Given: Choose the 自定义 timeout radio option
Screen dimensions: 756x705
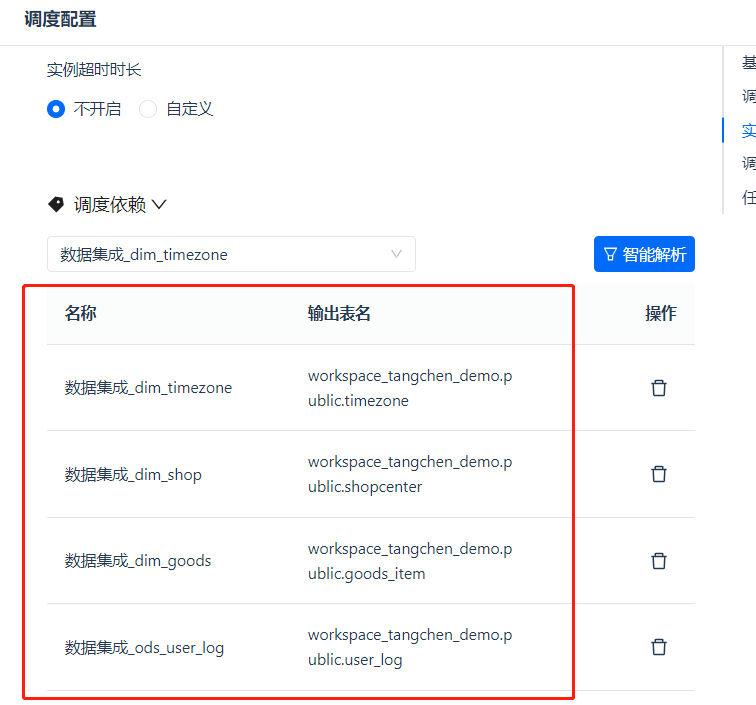Looking at the screenshot, I should point(148,109).
